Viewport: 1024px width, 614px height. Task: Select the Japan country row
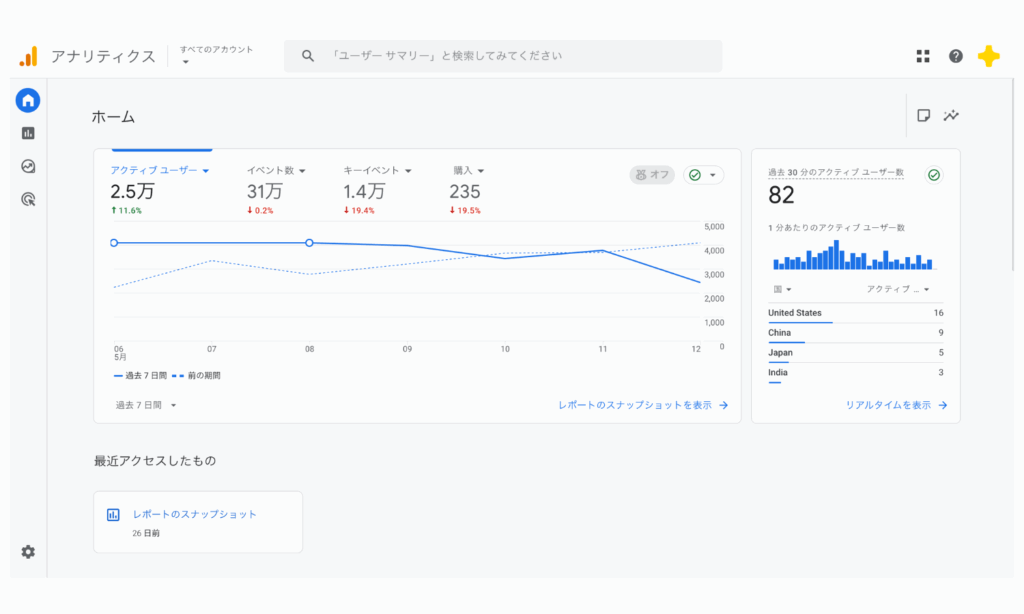click(x=856, y=353)
